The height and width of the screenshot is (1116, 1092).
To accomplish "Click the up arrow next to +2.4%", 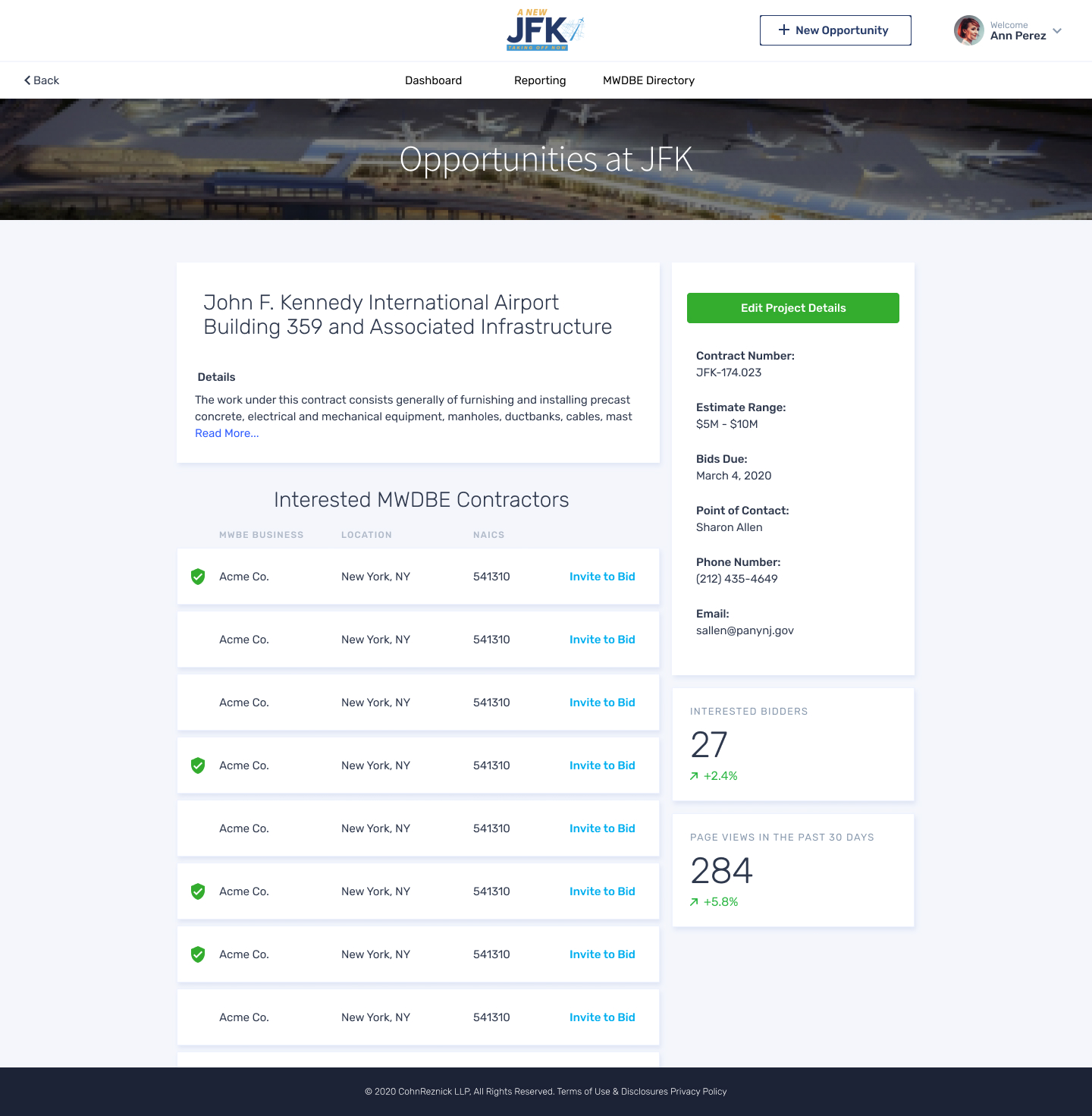I will tap(694, 776).
